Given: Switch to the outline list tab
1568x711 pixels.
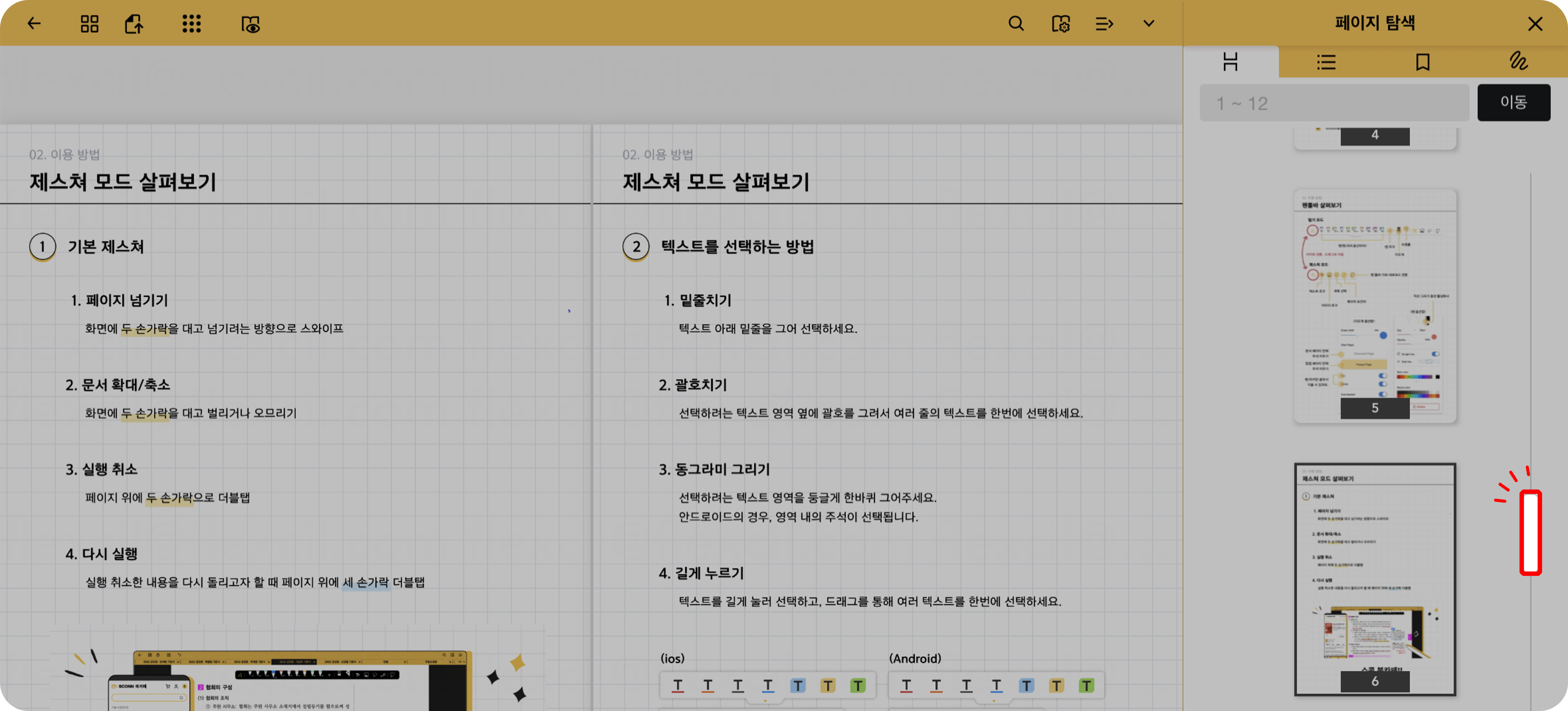Looking at the screenshot, I should click(1326, 62).
